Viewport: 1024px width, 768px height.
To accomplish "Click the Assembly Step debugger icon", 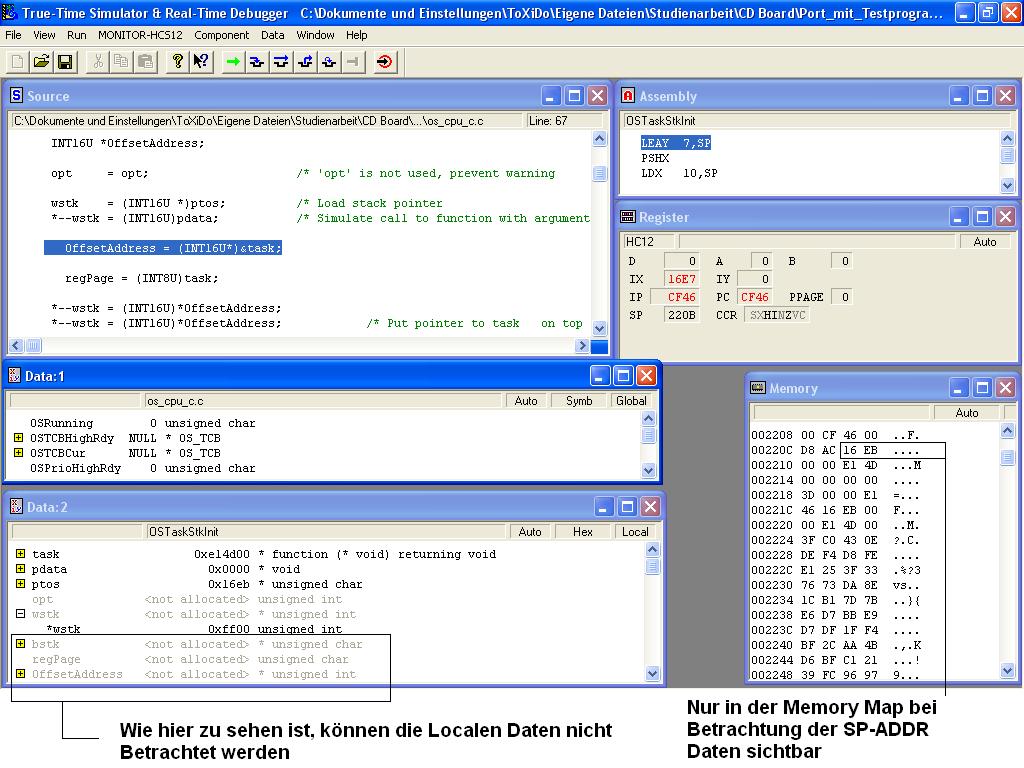I will coord(329,62).
